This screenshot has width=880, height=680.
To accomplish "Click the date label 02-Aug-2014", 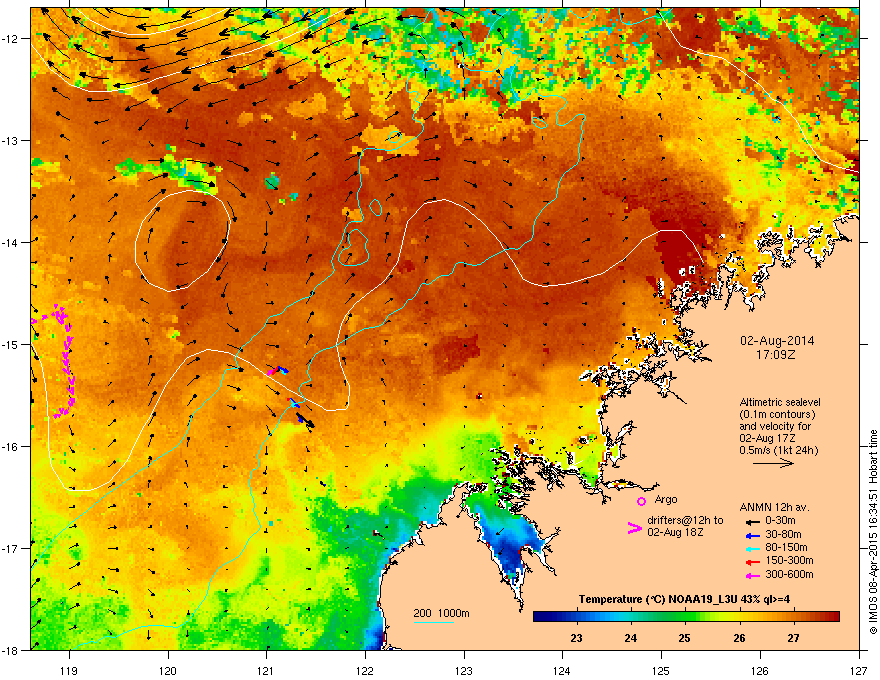I will click(777, 341).
